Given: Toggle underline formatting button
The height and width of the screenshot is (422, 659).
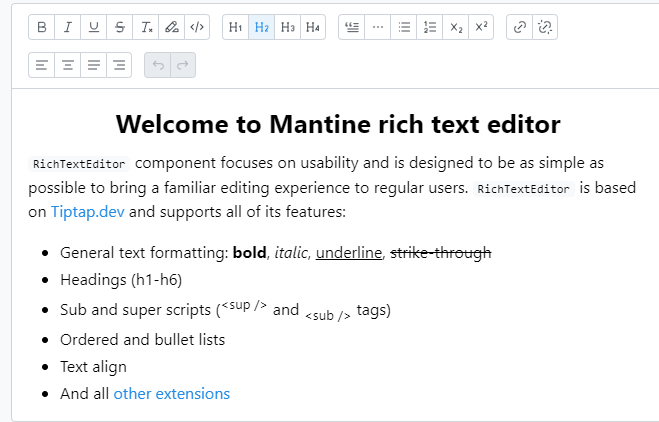Looking at the screenshot, I should (x=93, y=27).
